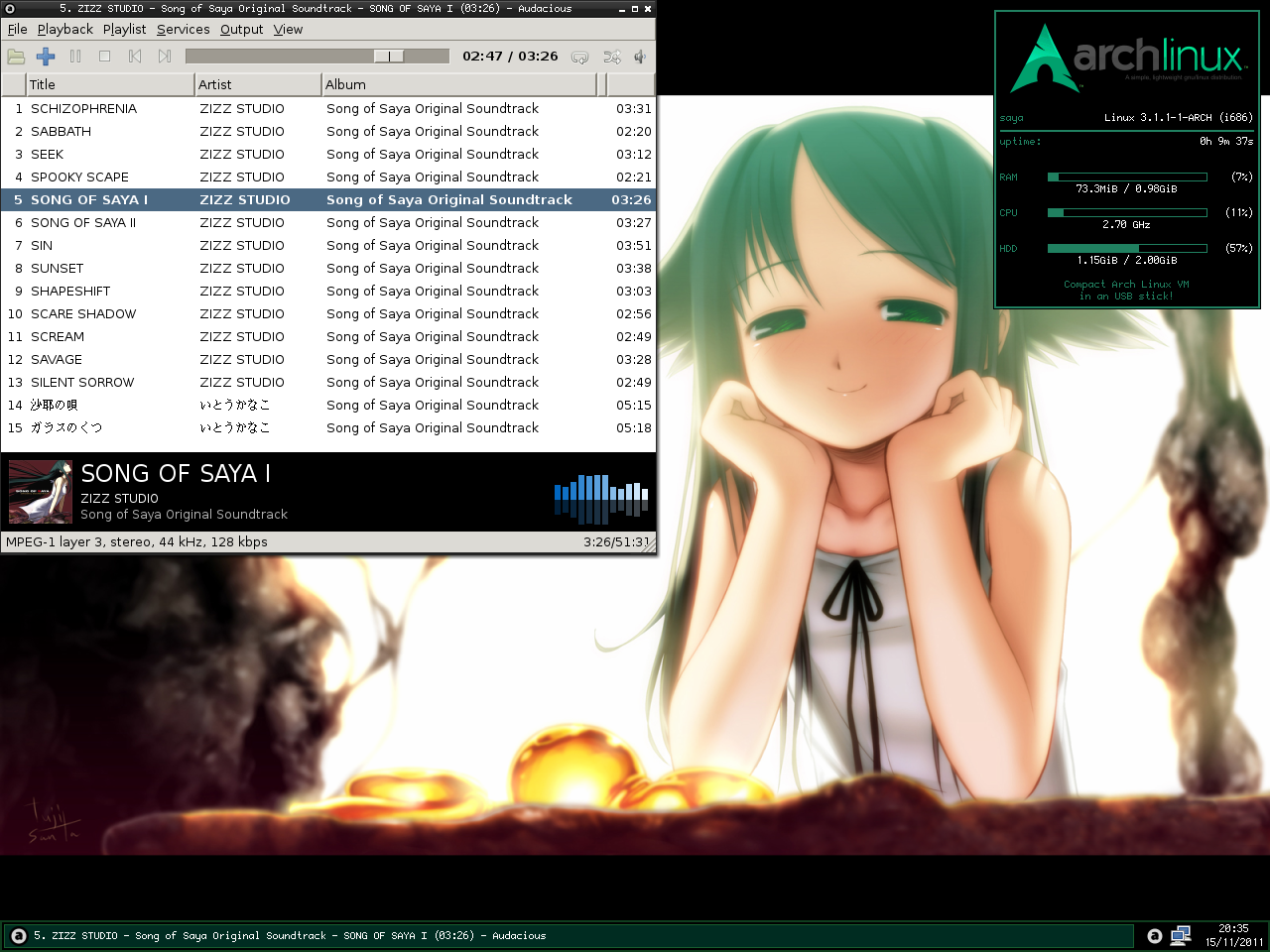
Task: Open files with the folder icon
Action: coord(16,57)
